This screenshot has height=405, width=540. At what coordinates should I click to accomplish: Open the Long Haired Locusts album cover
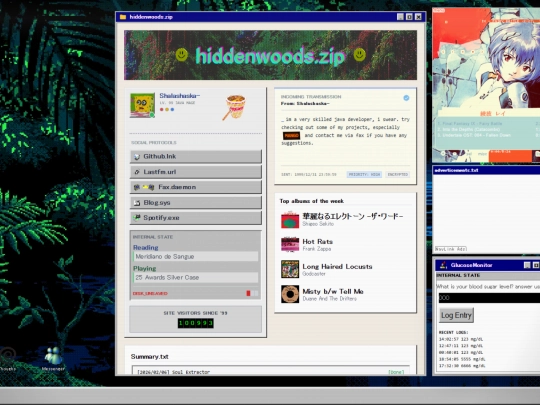(x=290, y=269)
